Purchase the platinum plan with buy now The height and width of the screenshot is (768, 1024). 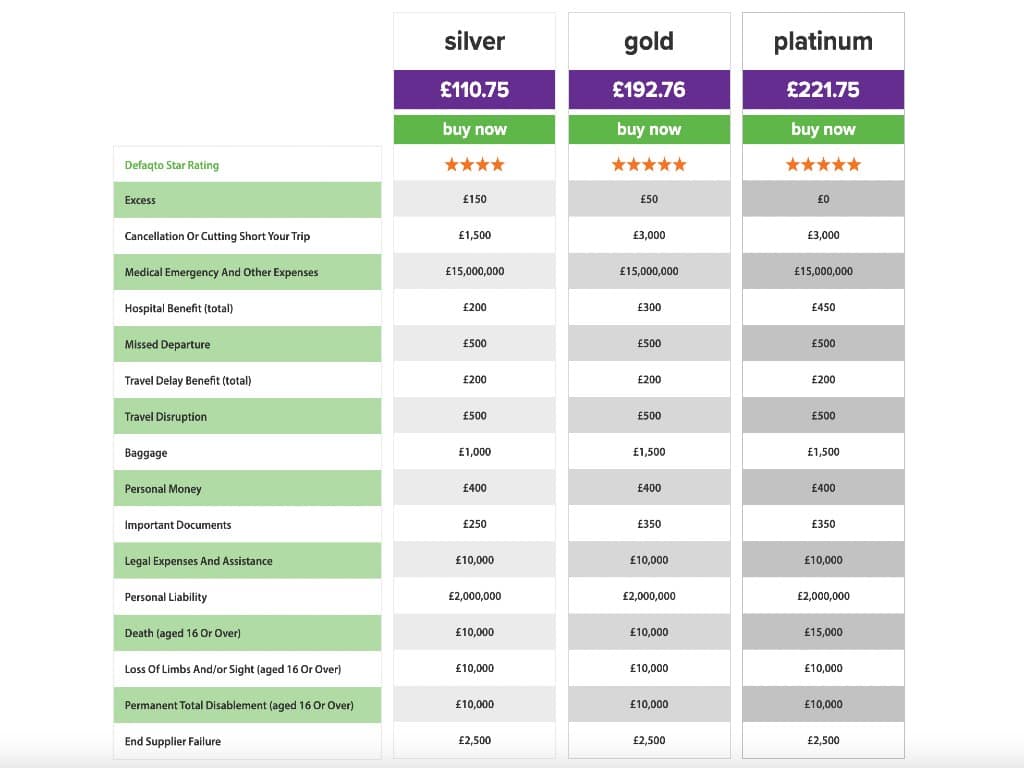(823, 129)
